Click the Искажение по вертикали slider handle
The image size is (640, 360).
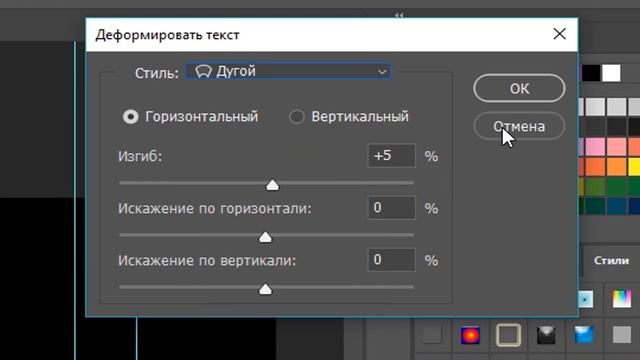[x=265, y=289]
